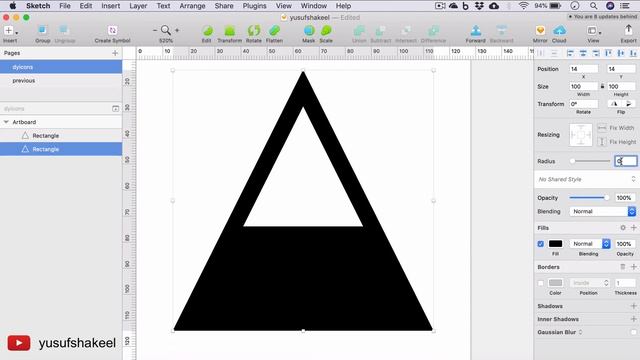Click the Create Symbol icon
The image size is (640, 360).
click(112, 30)
